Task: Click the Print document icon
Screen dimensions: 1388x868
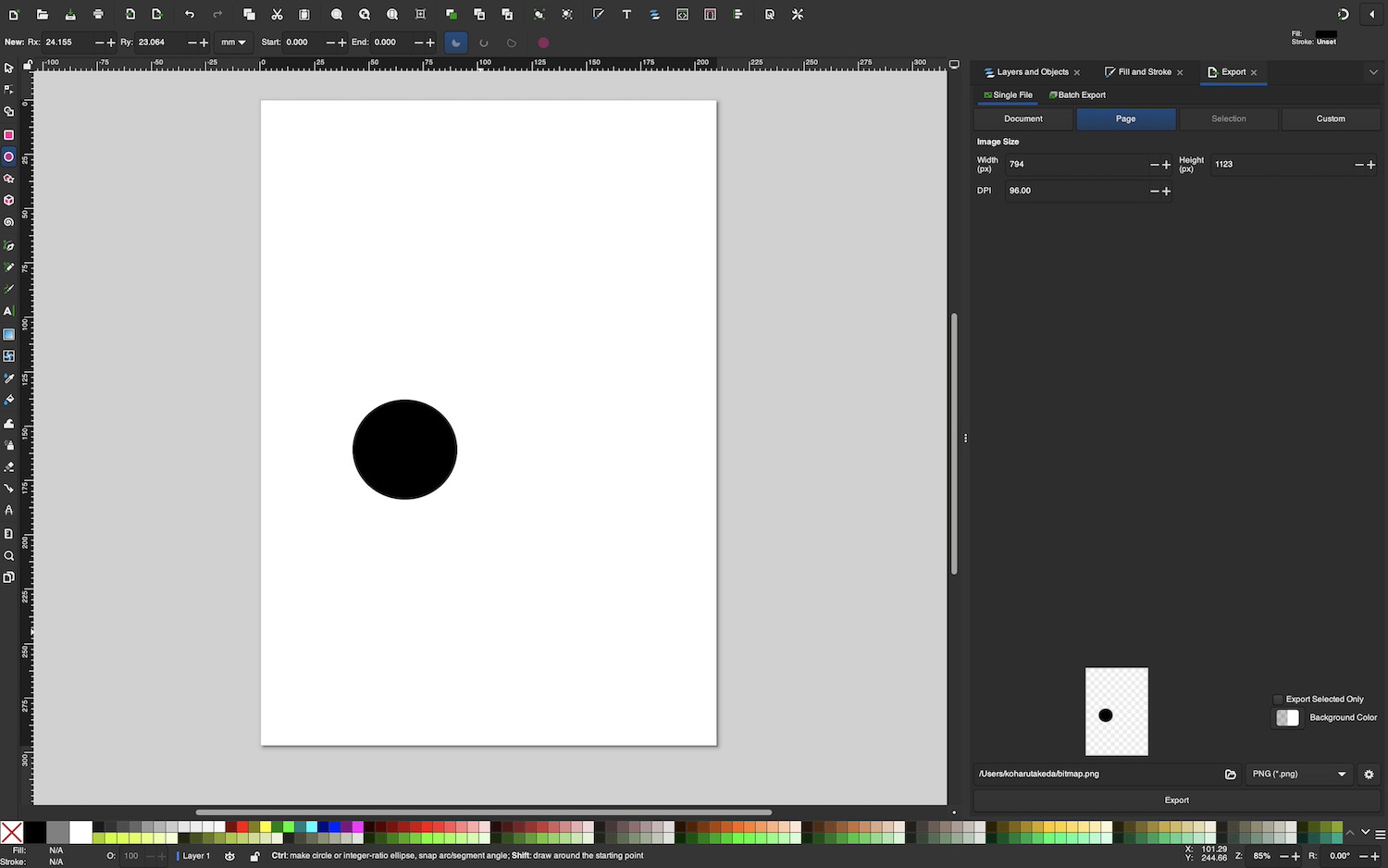Action: tap(98, 15)
